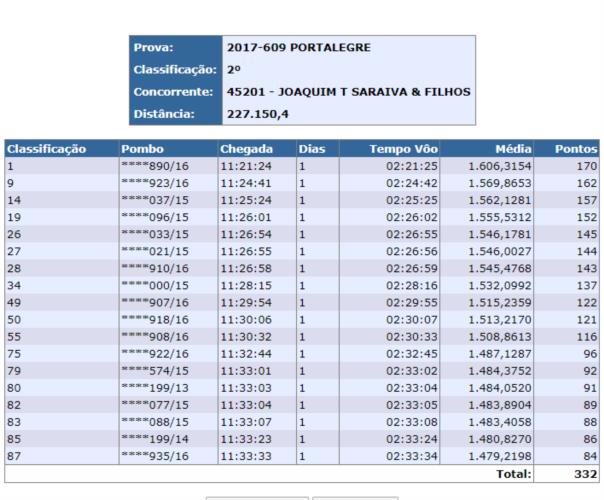Click the Pombo column header
Screen dimensions: 604x500
142,149
